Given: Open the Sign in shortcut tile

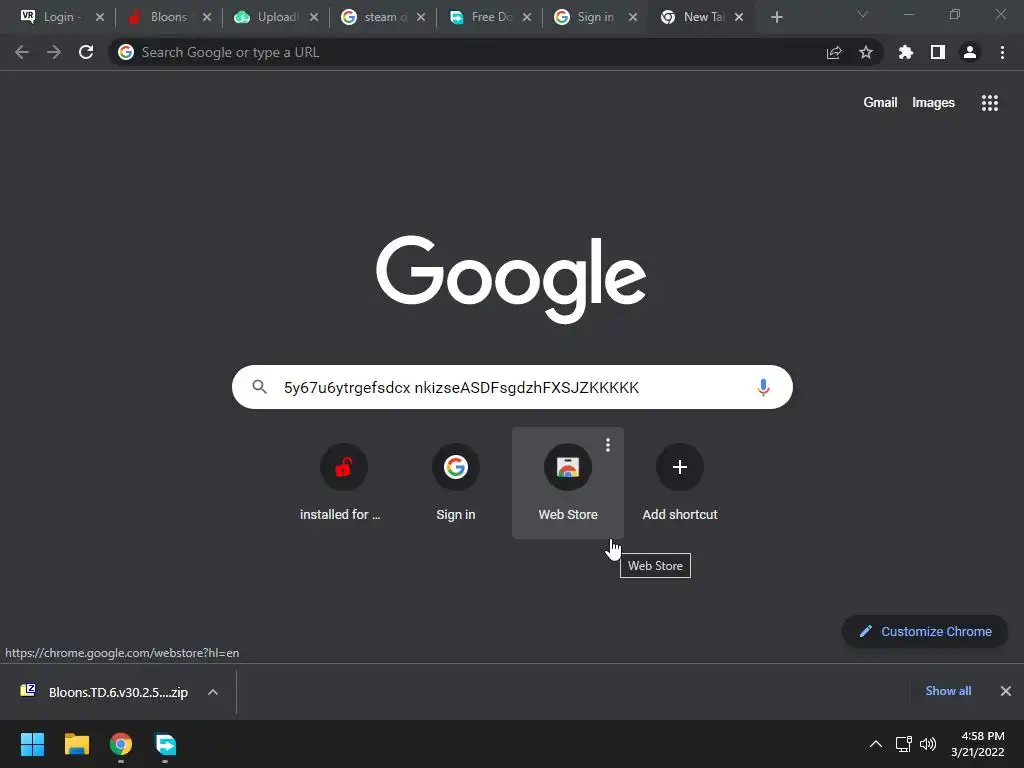Looking at the screenshot, I should (456, 483).
